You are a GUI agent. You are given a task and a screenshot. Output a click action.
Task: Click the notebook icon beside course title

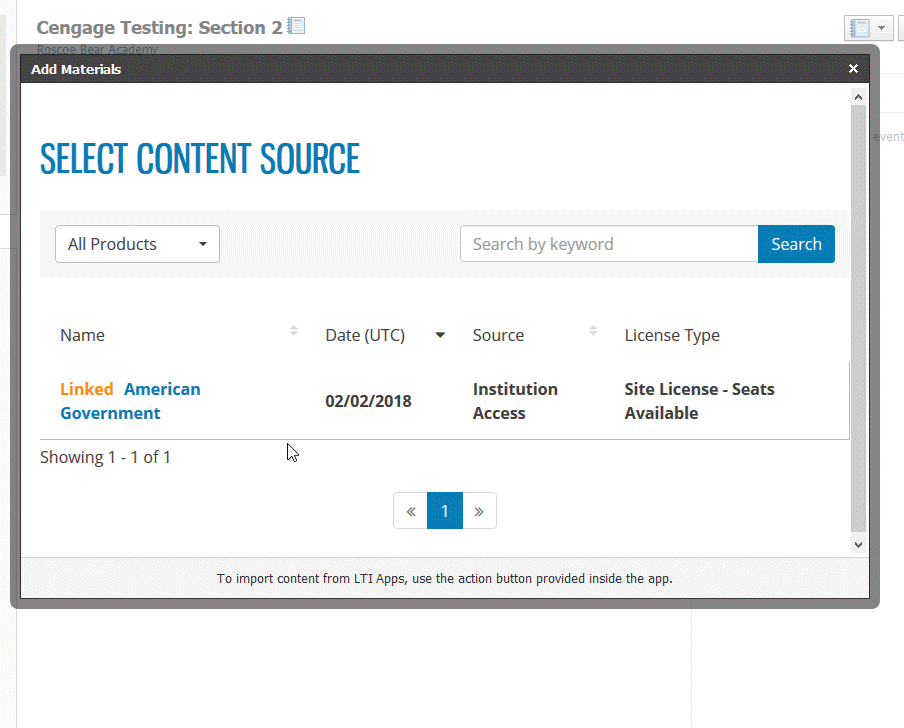tap(296, 27)
